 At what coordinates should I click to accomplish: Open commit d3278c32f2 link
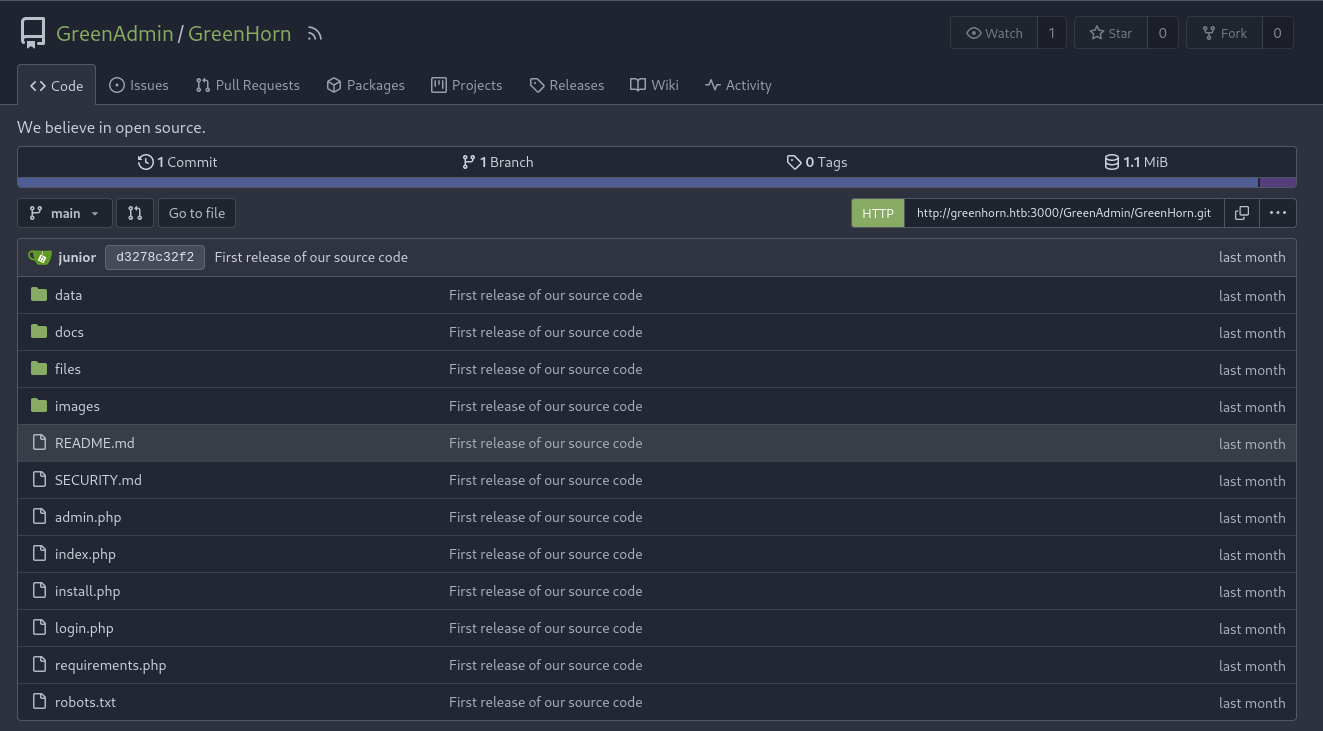(155, 257)
